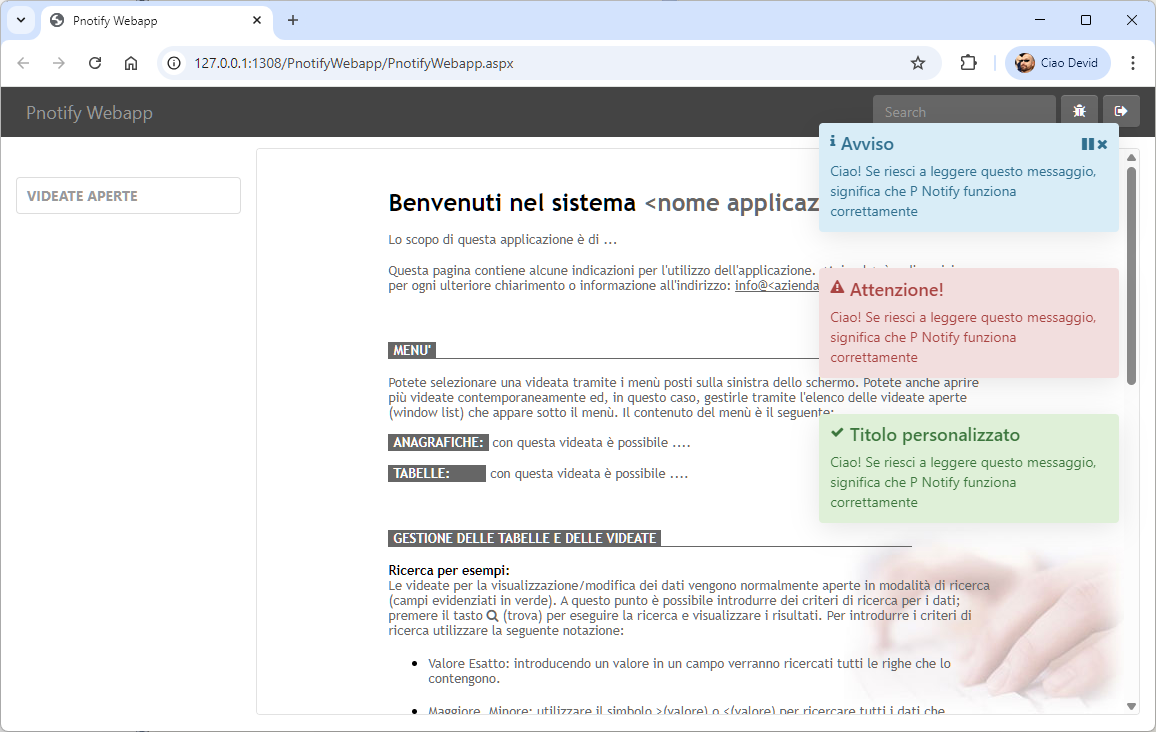Reload the page in the browser
This screenshot has width=1156, height=732.
pyautogui.click(x=95, y=63)
